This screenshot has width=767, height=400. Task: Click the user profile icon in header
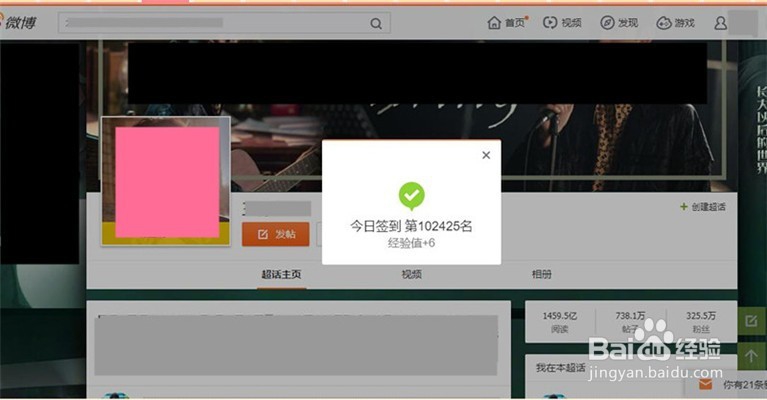tap(720, 23)
